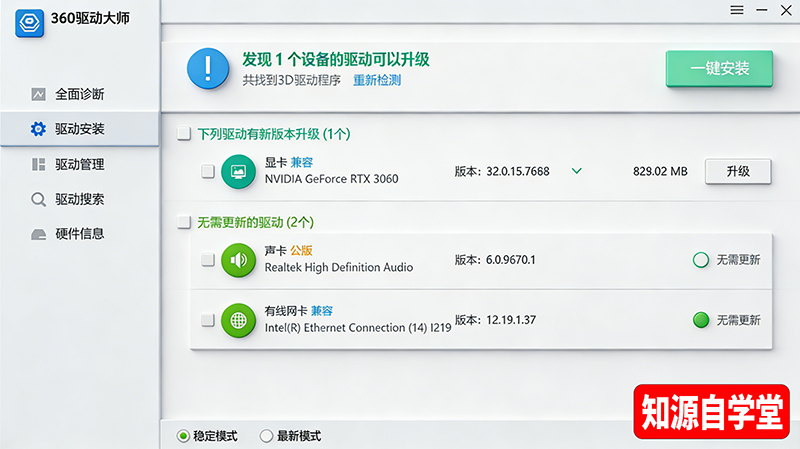
Task: Tick the Realtek High Definition Audio checkbox
Action: point(208,260)
